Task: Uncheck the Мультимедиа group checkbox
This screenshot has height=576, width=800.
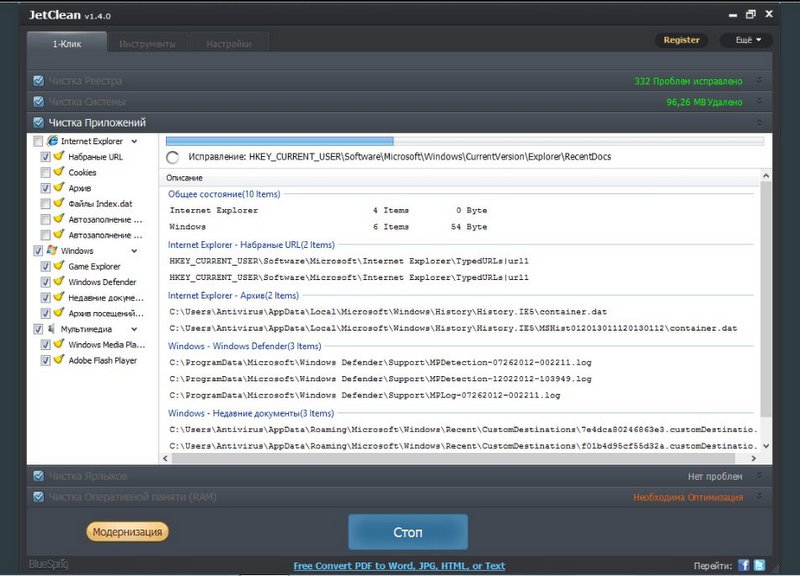Action: (38, 329)
